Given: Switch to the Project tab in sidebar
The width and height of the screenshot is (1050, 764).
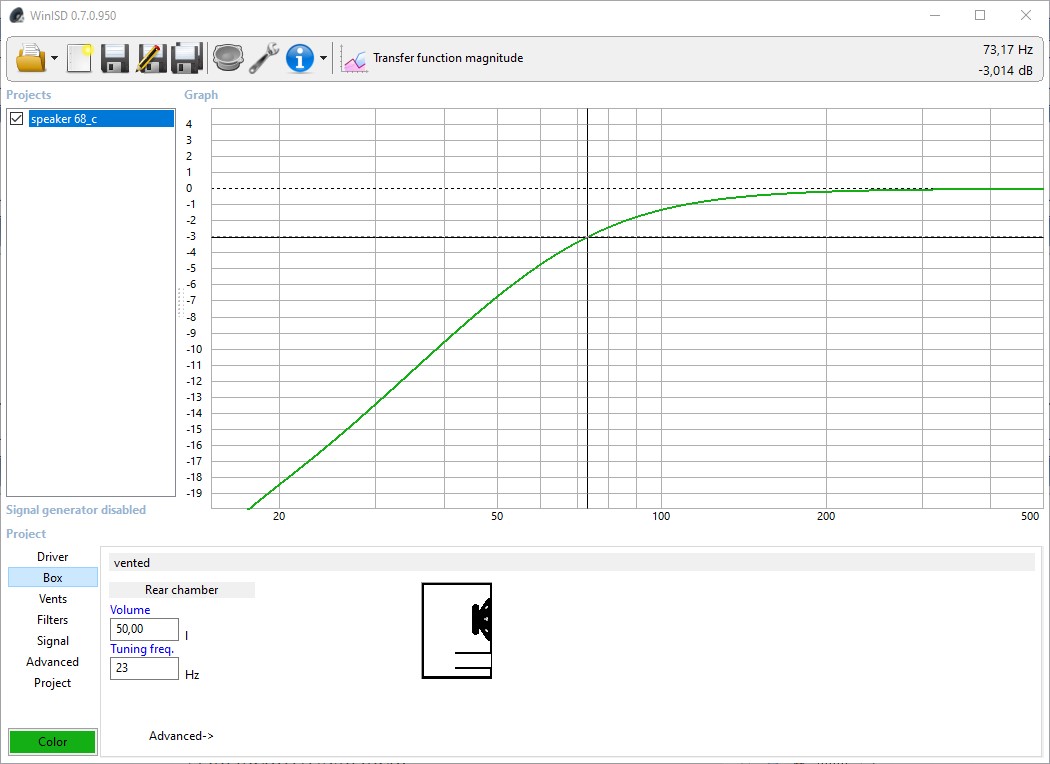Looking at the screenshot, I should [x=53, y=683].
